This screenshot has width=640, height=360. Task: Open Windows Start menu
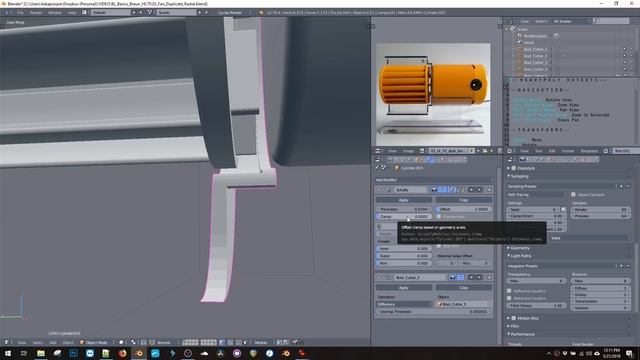tap(8, 353)
